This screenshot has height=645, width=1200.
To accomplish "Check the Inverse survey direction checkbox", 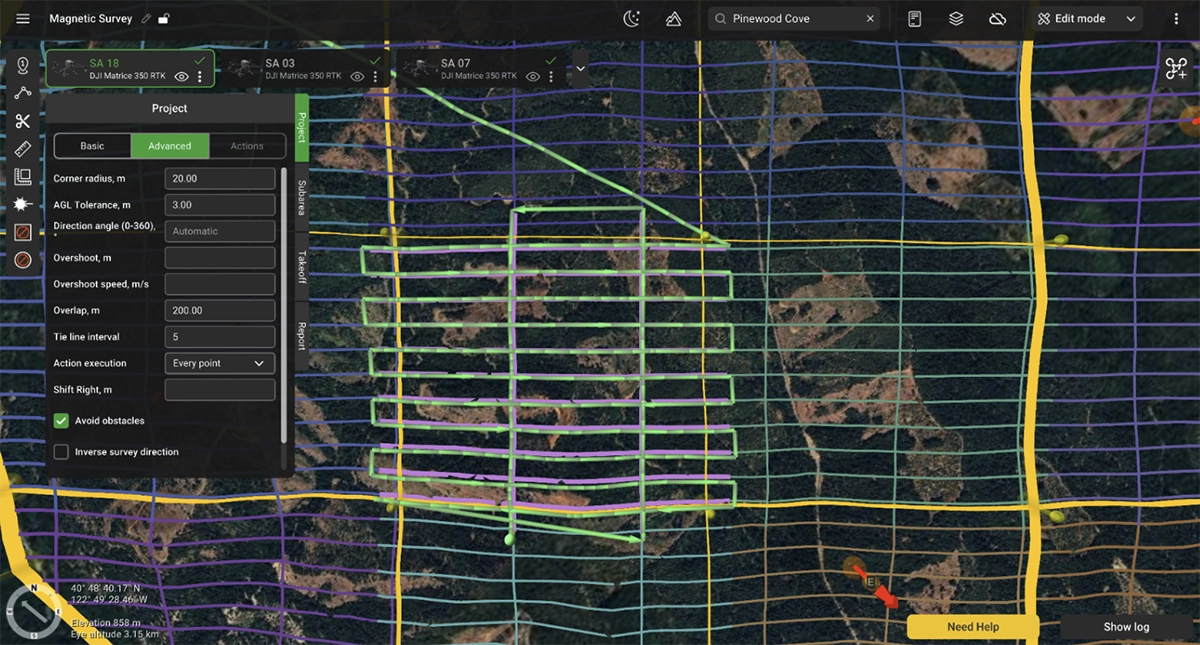I will point(61,452).
